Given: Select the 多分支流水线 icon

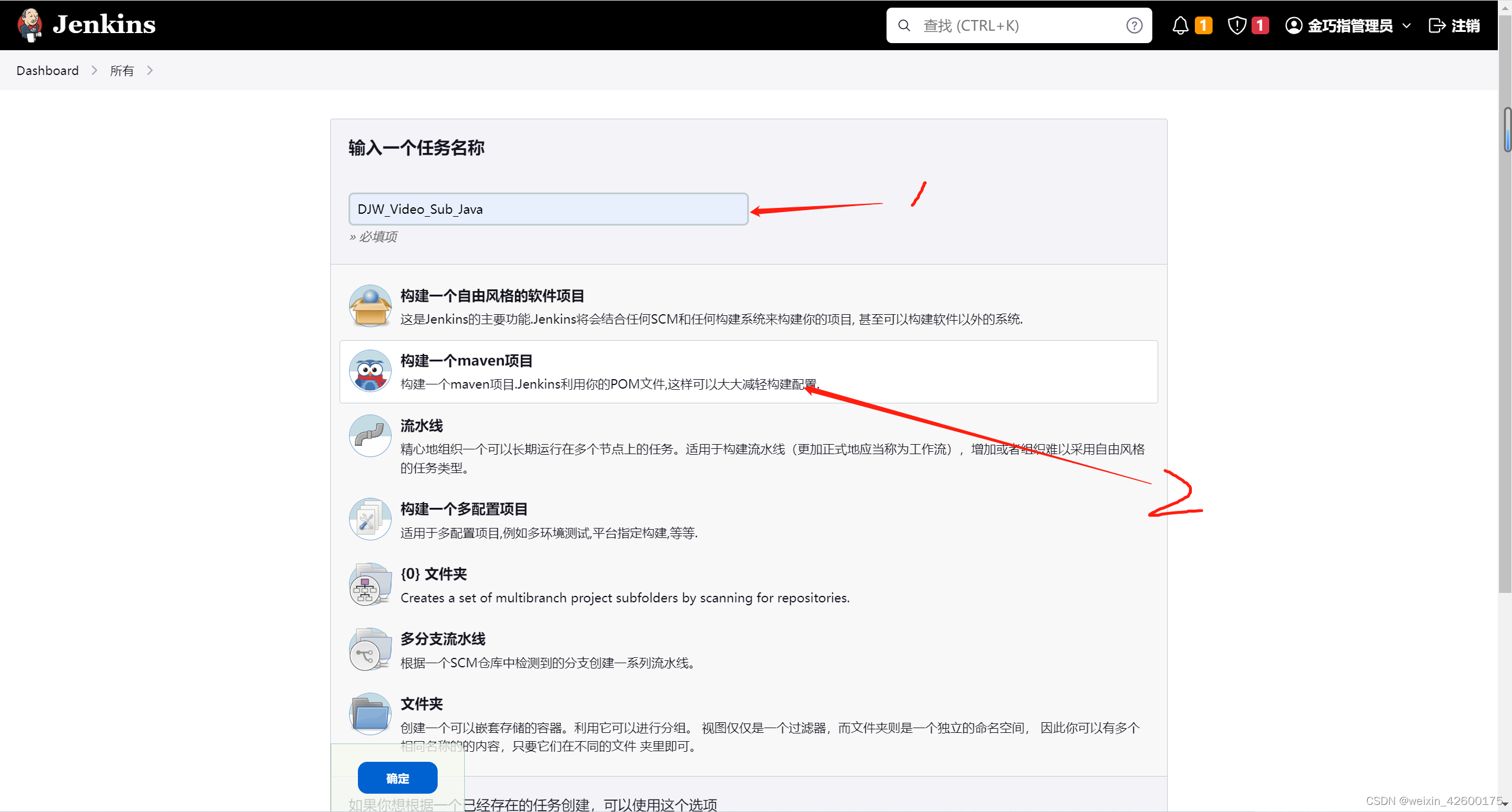Looking at the screenshot, I should click(370, 648).
